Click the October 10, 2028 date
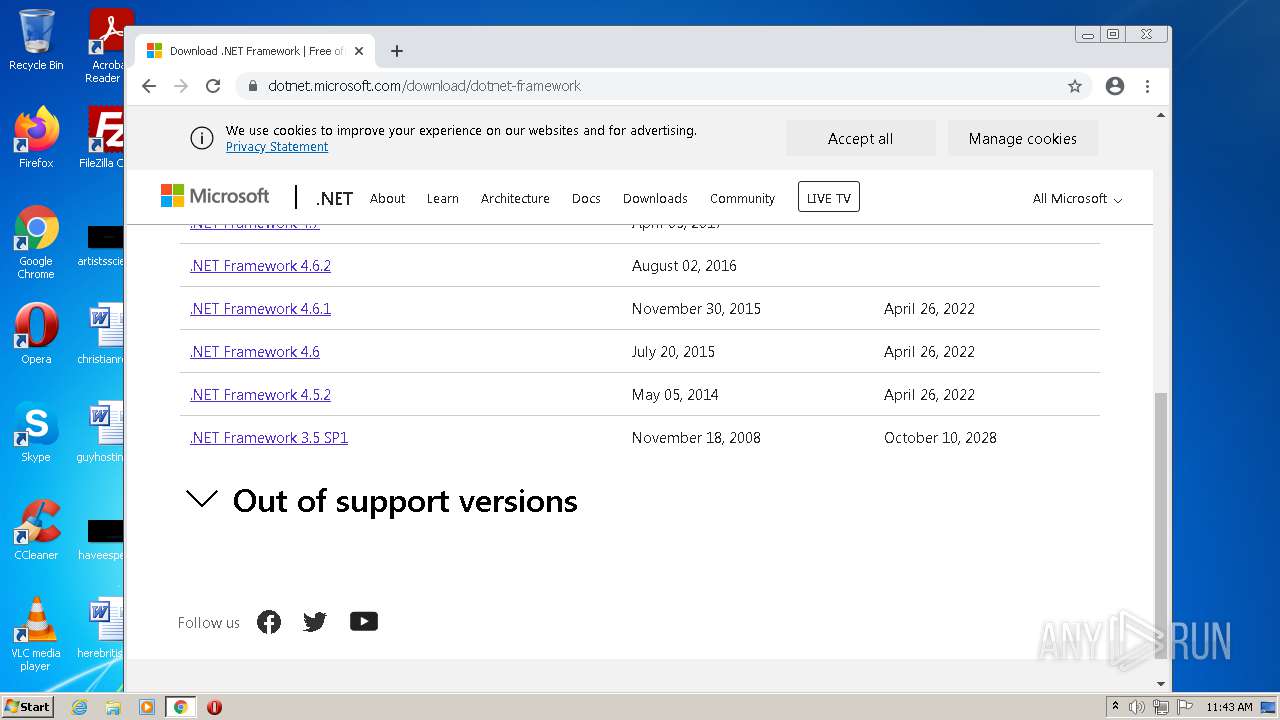 coord(940,438)
